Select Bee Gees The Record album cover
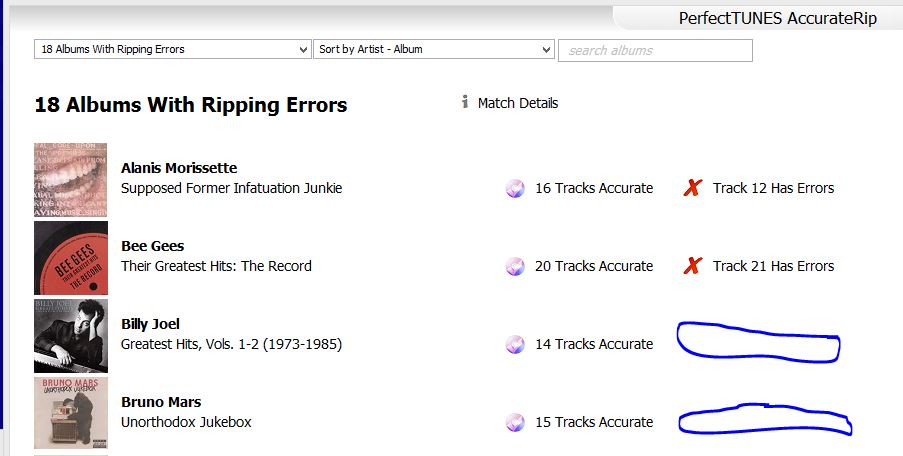The width and height of the screenshot is (903, 456). tap(71, 258)
